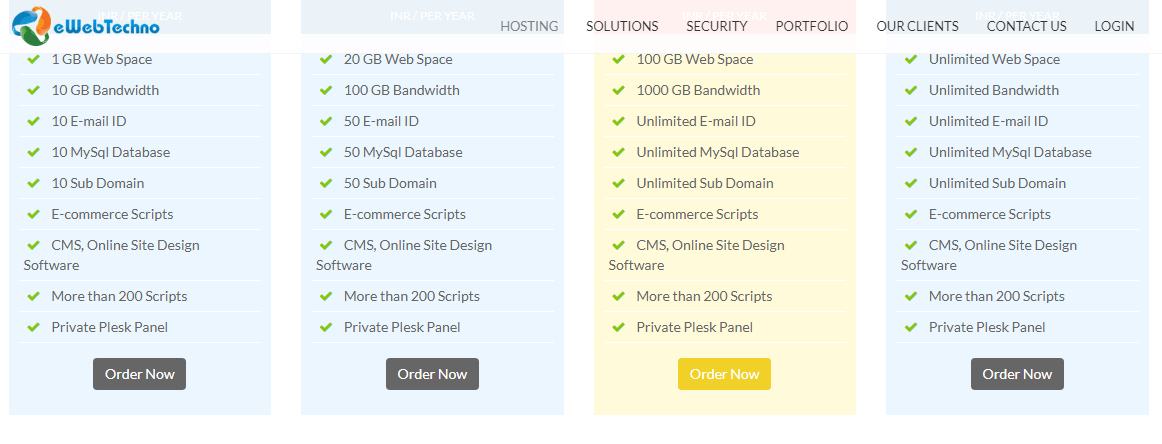This screenshot has width=1162, height=444.
Task: Click the Private Plesk Panel checkmark in the 20 GB plan
Action: tap(326, 327)
